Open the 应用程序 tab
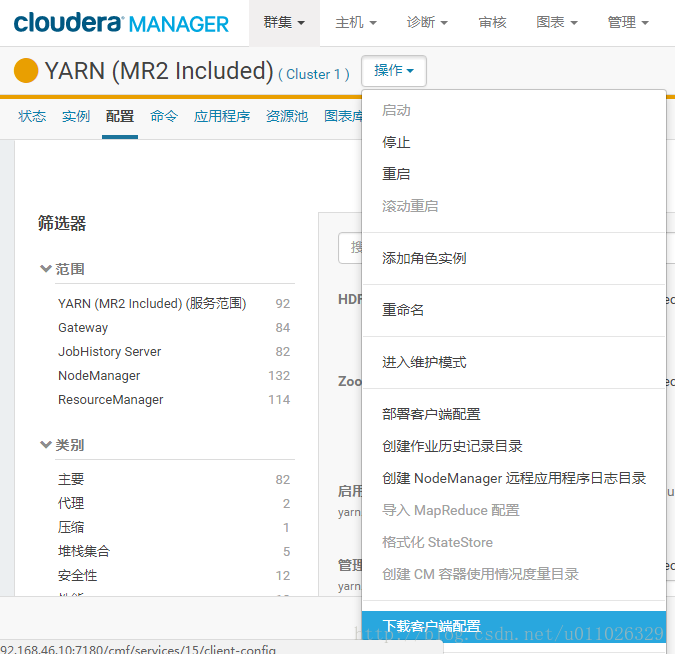 click(x=222, y=116)
